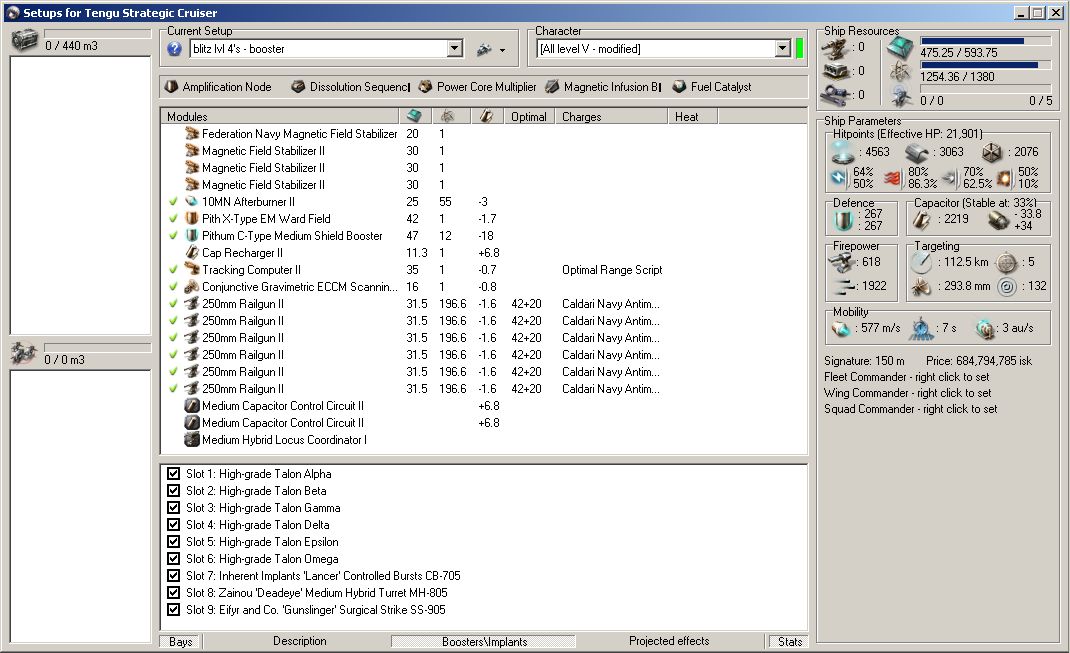Switch to the Projected effects tab

pyautogui.click(x=669, y=641)
